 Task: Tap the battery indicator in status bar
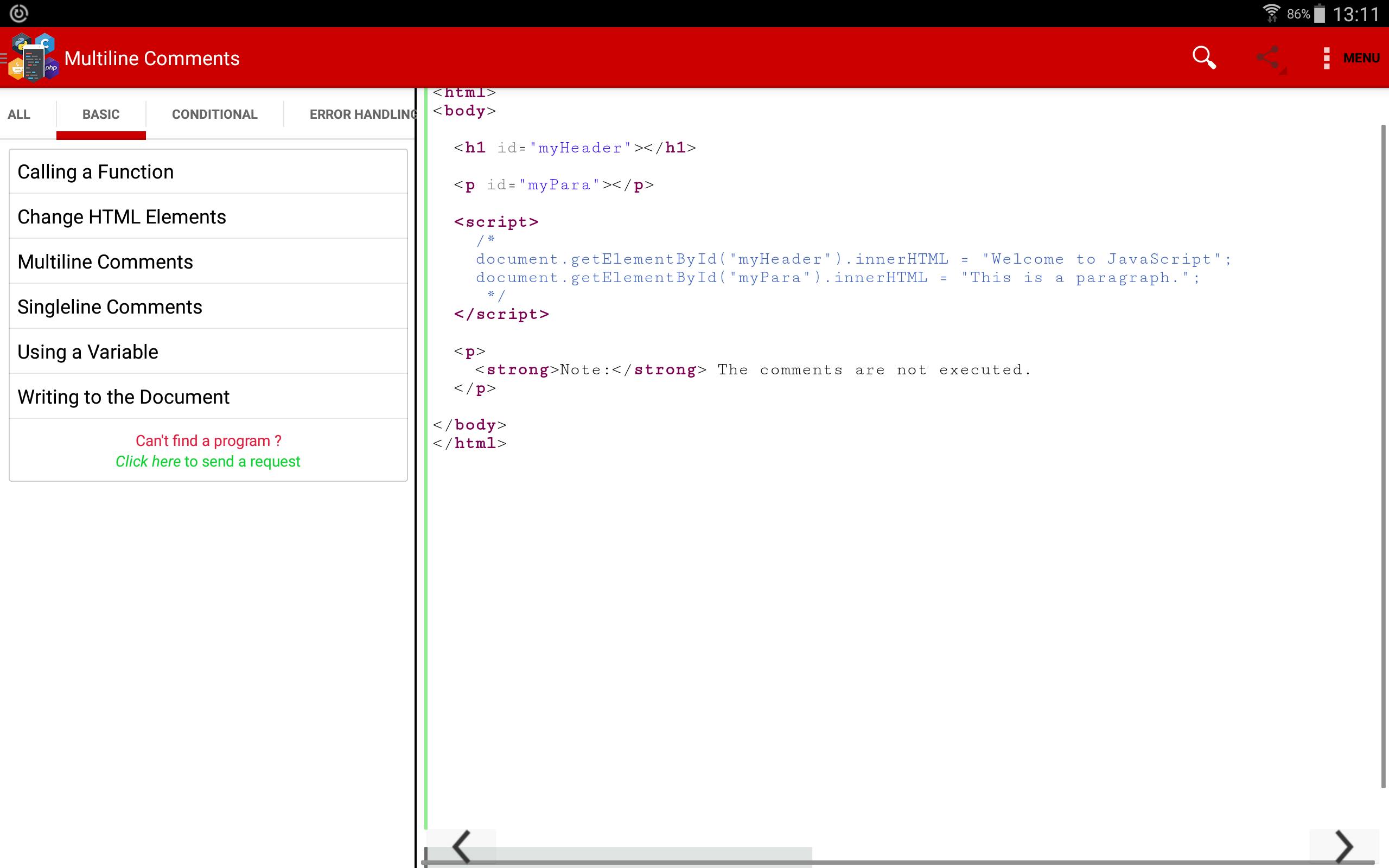(x=1320, y=13)
